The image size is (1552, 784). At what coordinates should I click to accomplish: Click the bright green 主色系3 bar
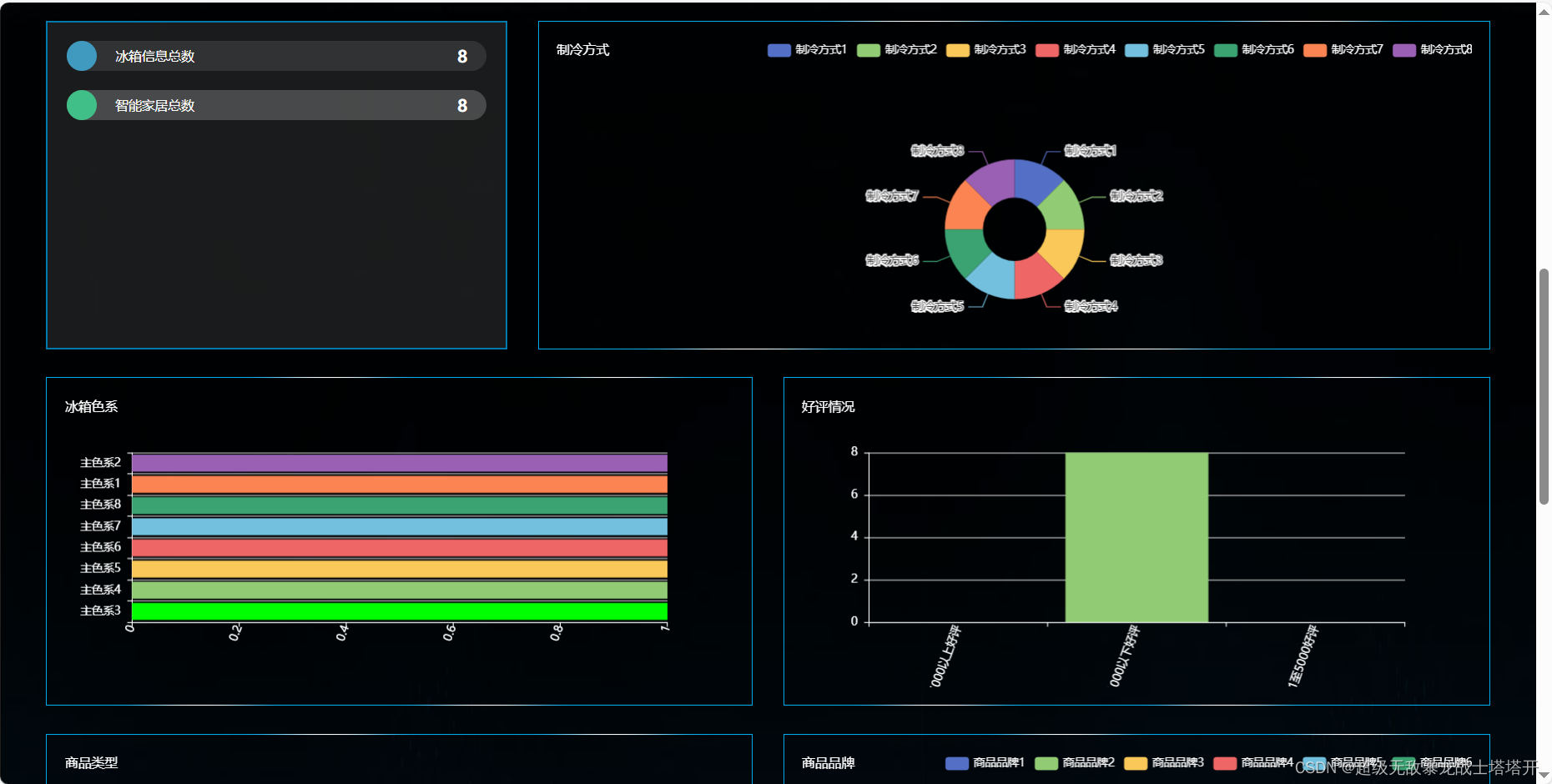coord(400,611)
